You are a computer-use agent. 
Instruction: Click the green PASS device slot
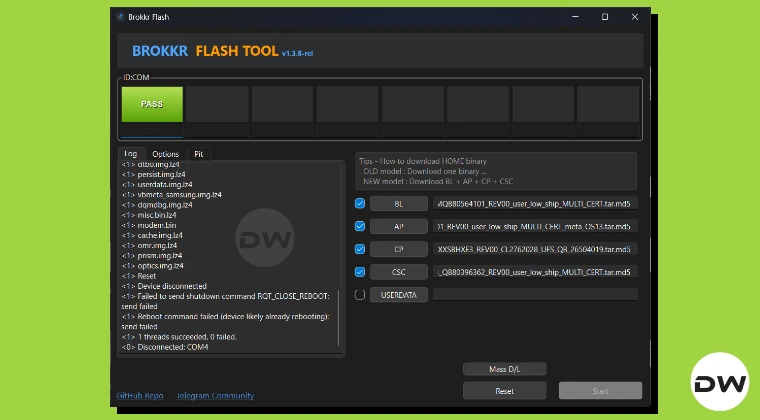[x=152, y=104]
